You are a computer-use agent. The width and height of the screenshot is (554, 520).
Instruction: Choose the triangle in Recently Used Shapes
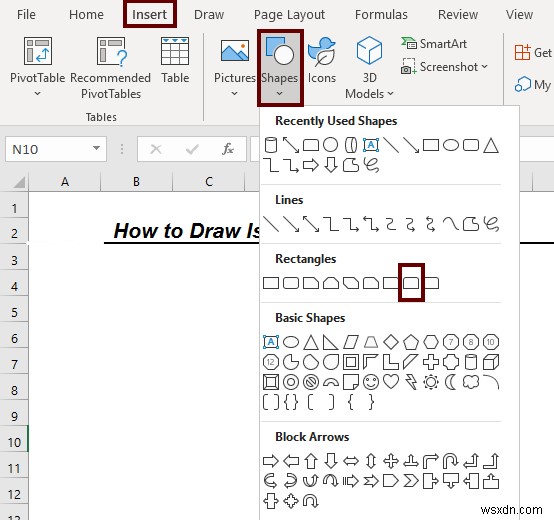click(x=491, y=145)
